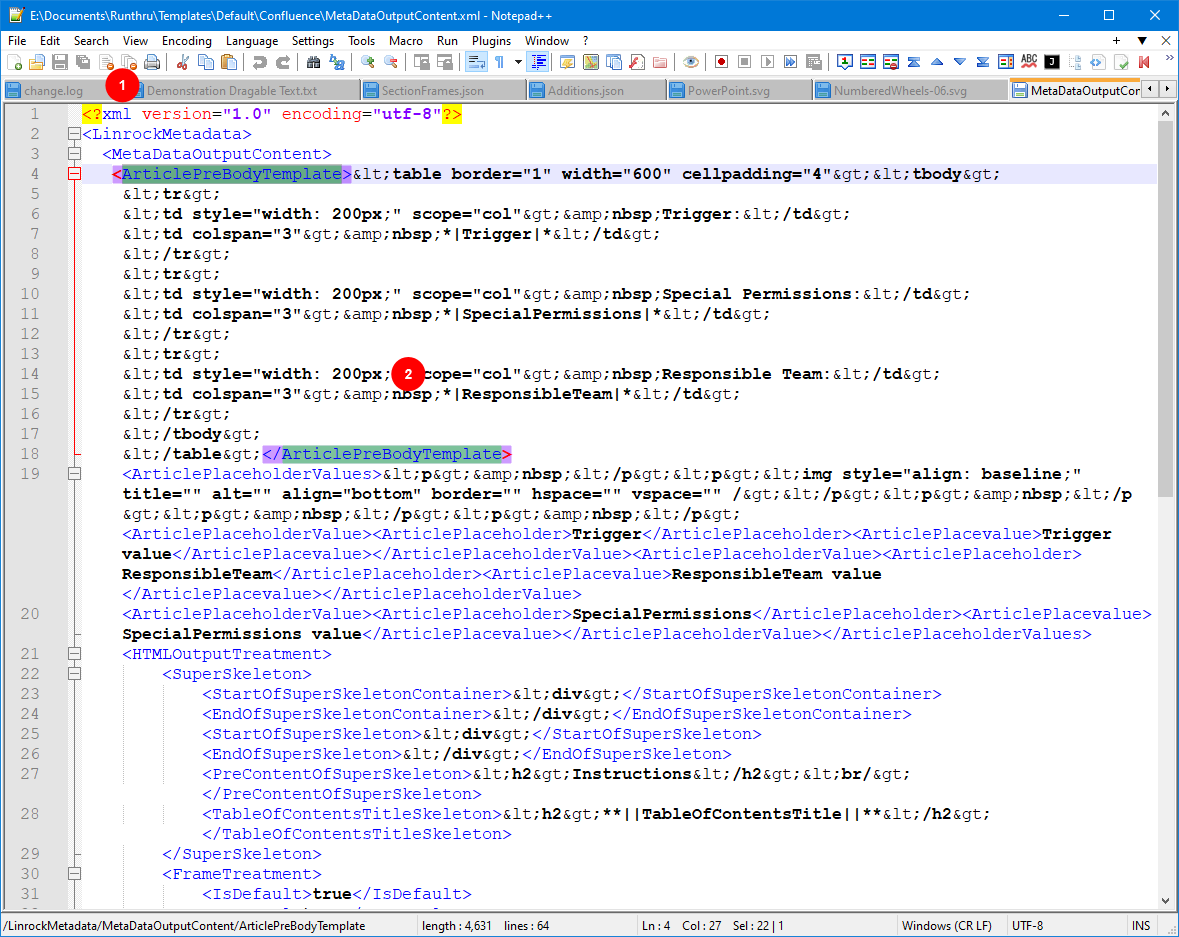Viewport: 1179px width, 937px height.
Task: Collapse the SuperSkeleton fold at line 22
Action: click(x=73, y=674)
